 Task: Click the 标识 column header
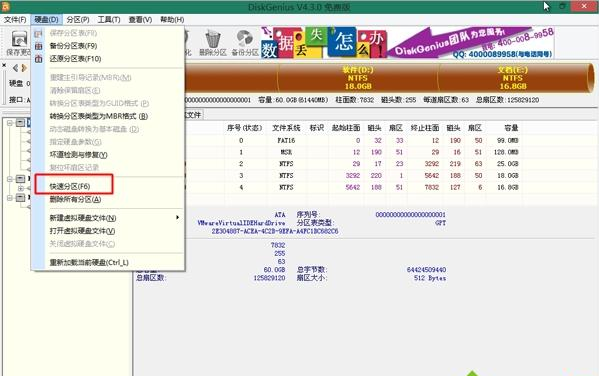(x=317, y=128)
